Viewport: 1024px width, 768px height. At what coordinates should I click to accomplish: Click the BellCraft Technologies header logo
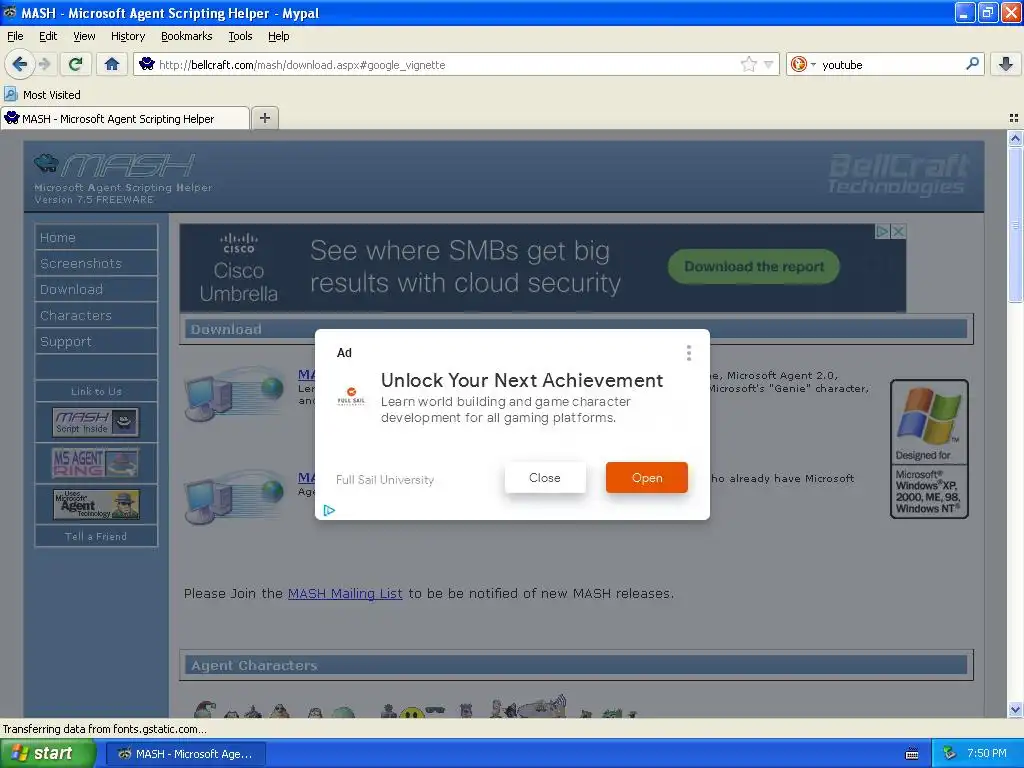coord(898,174)
